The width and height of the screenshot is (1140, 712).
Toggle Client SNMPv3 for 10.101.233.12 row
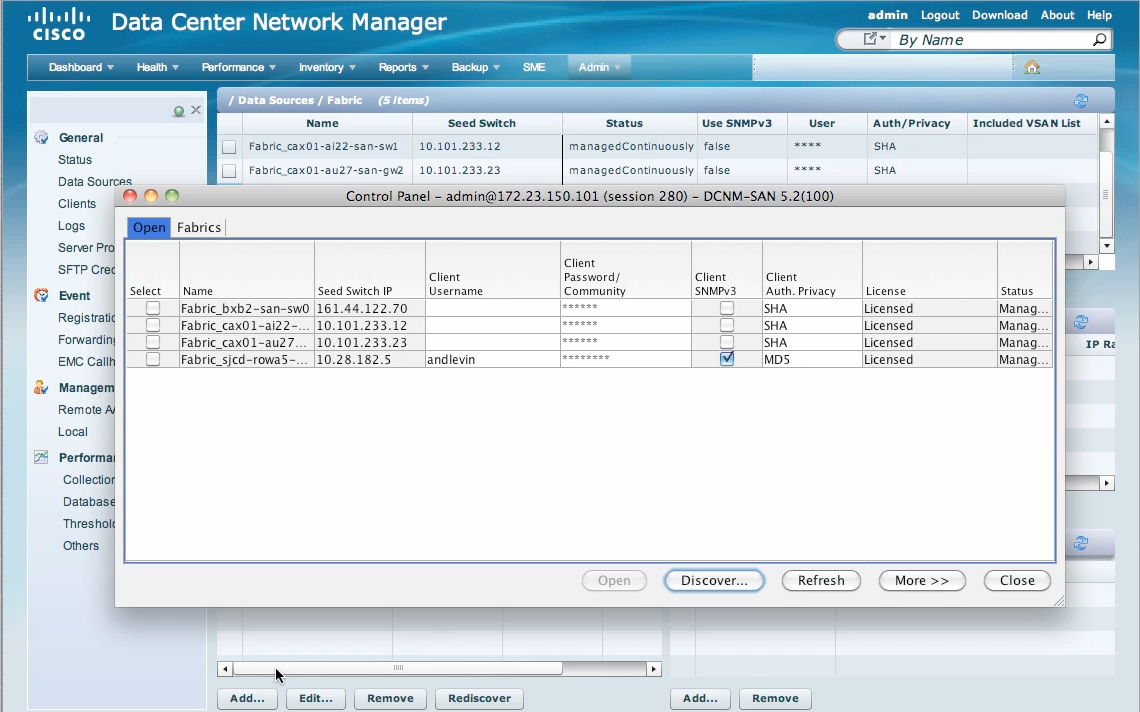[x=726, y=325]
